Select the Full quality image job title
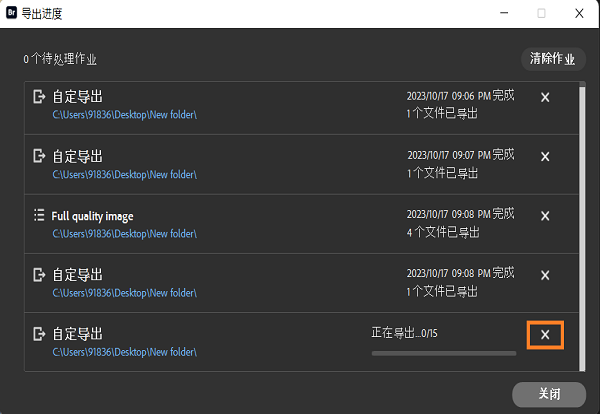Viewport: 600px width, 414px height. coord(92,215)
